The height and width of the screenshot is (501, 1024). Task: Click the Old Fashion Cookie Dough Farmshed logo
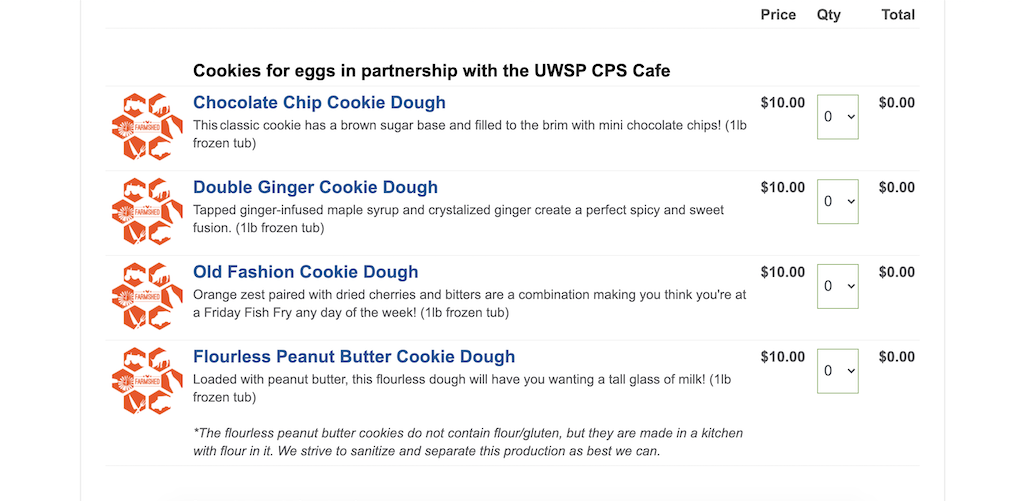tap(148, 296)
